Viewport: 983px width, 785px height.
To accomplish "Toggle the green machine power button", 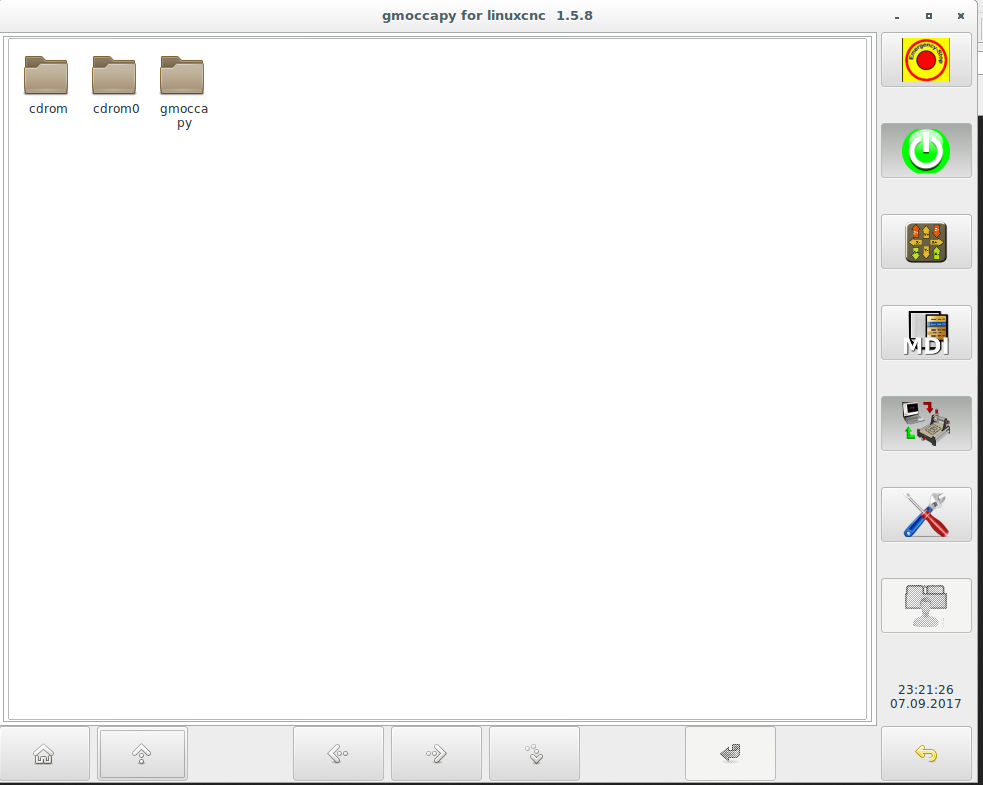I will click(x=926, y=150).
